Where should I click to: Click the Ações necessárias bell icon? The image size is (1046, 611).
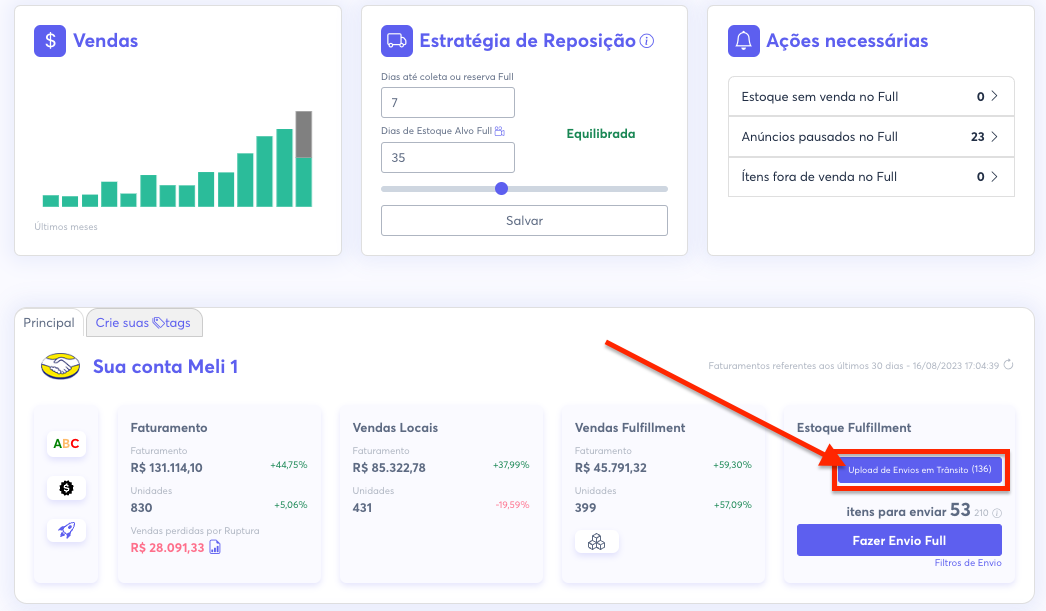744,41
